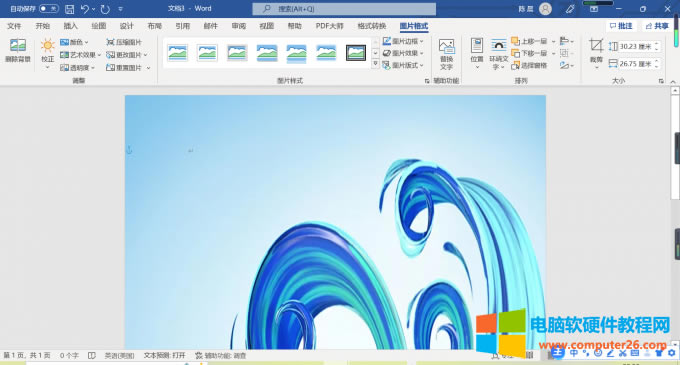680x365 pixels.
Task: Select the black double-frame picture style thumbnail
Action: [x=356, y=53]
